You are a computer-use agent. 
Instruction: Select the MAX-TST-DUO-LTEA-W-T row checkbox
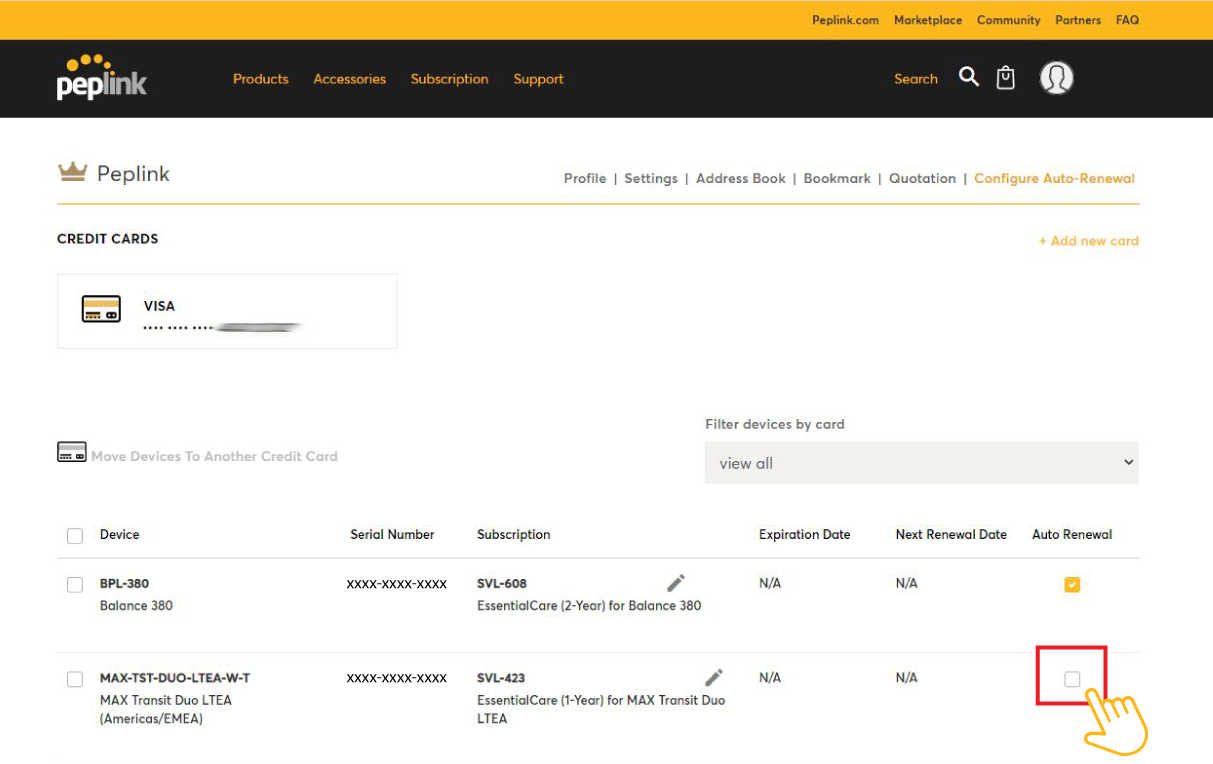click(x=75, y=680)
